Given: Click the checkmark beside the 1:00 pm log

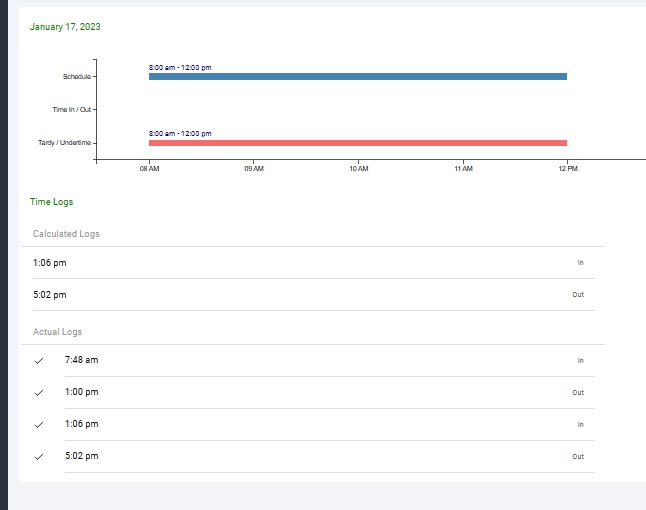Looking at the screenshot, I should pos(39,392).
